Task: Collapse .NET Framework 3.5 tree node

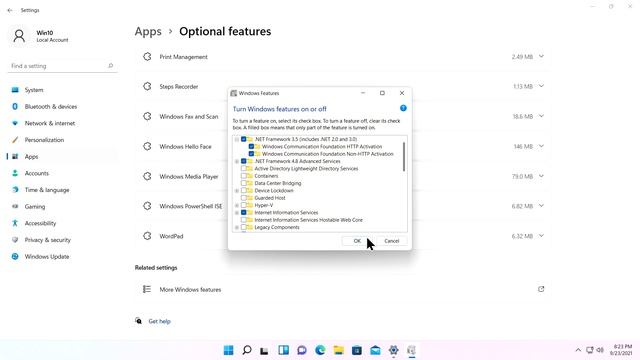Action: click(x=237, y=139)
